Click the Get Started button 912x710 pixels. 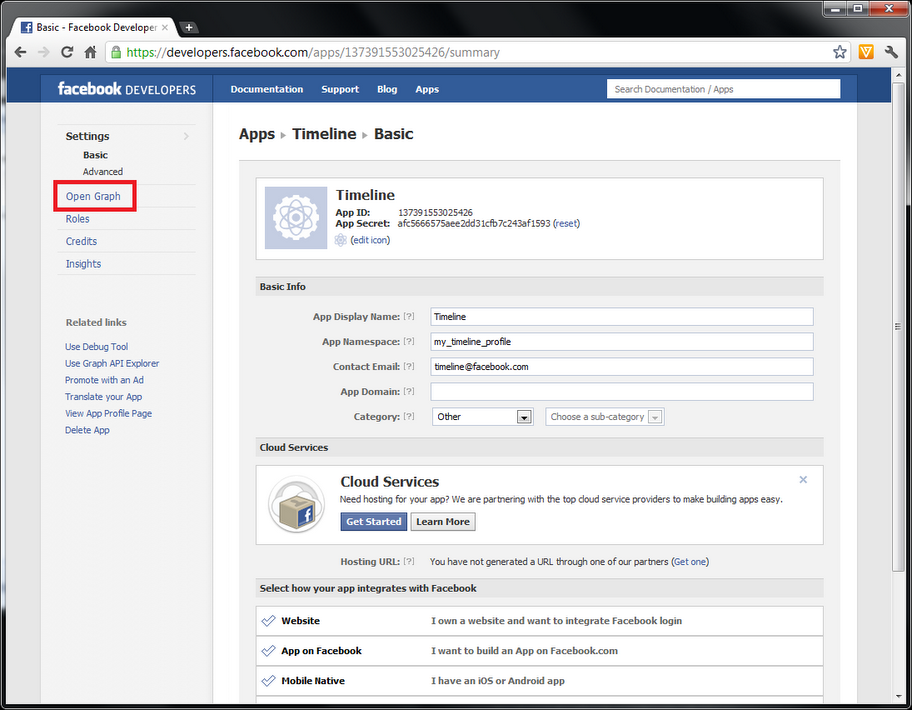click(x=373, y=522)
